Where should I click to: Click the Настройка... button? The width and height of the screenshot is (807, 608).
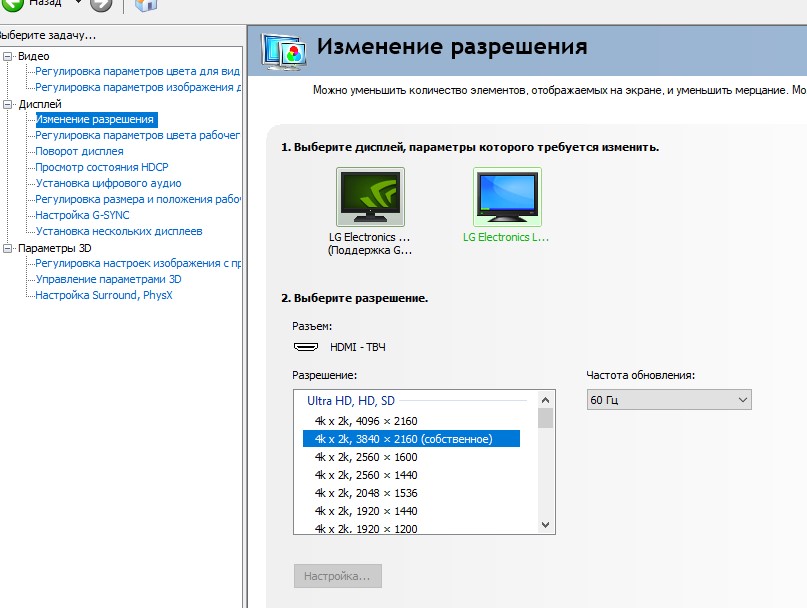click(x=337, y=576)
